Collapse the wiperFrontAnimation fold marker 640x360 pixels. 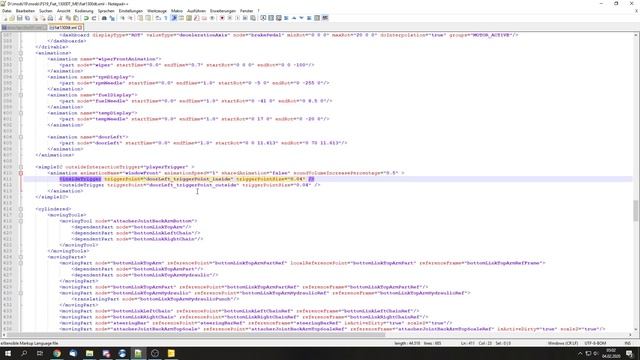pos(21,59)
